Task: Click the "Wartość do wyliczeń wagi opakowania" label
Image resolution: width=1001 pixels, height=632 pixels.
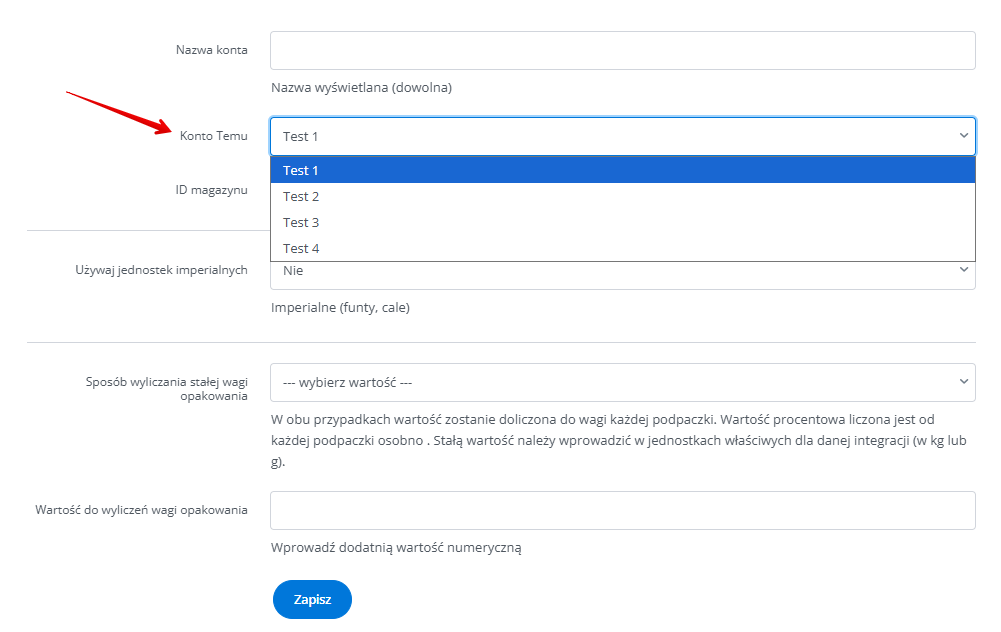Action: coord(141,510)
